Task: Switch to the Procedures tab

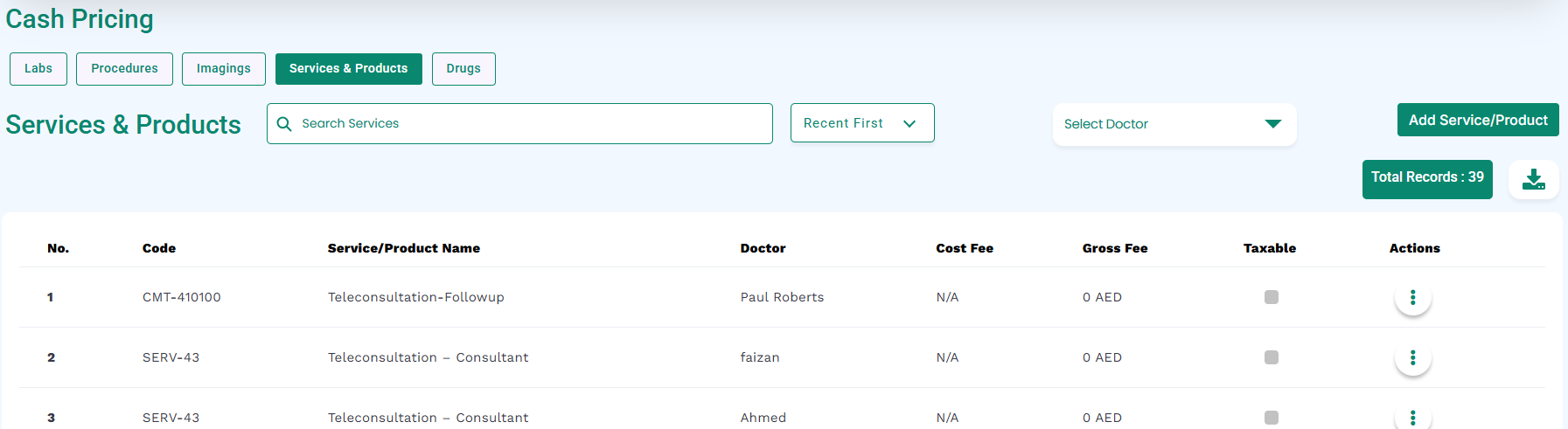Action: point(124,69)
